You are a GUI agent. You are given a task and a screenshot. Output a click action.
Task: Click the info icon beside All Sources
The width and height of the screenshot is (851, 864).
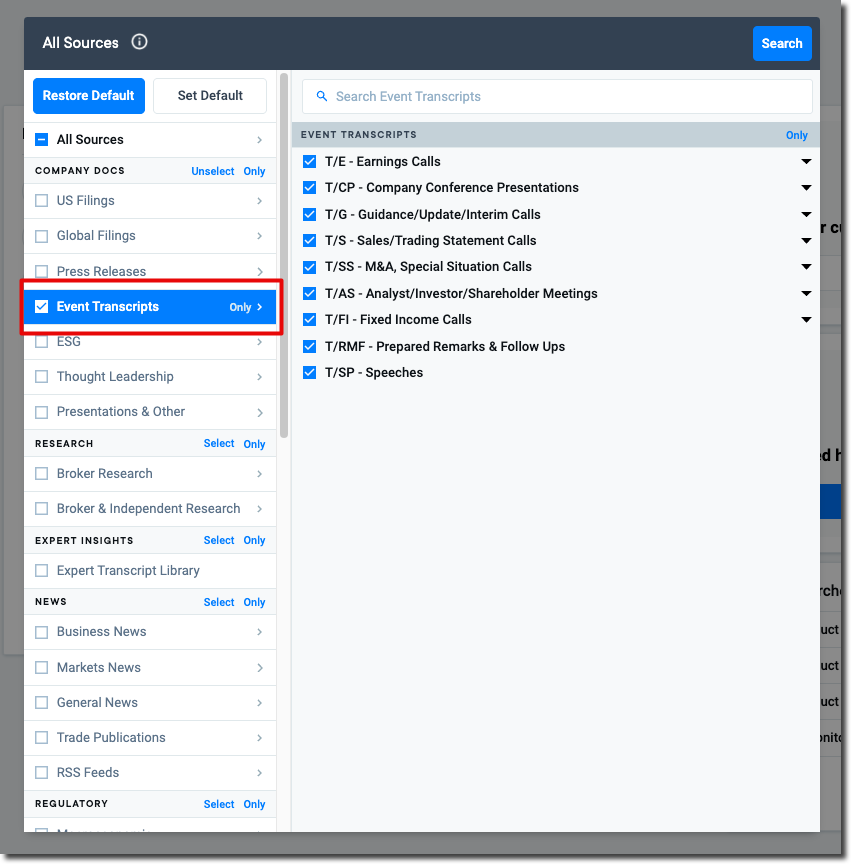(x=140, y=43)
